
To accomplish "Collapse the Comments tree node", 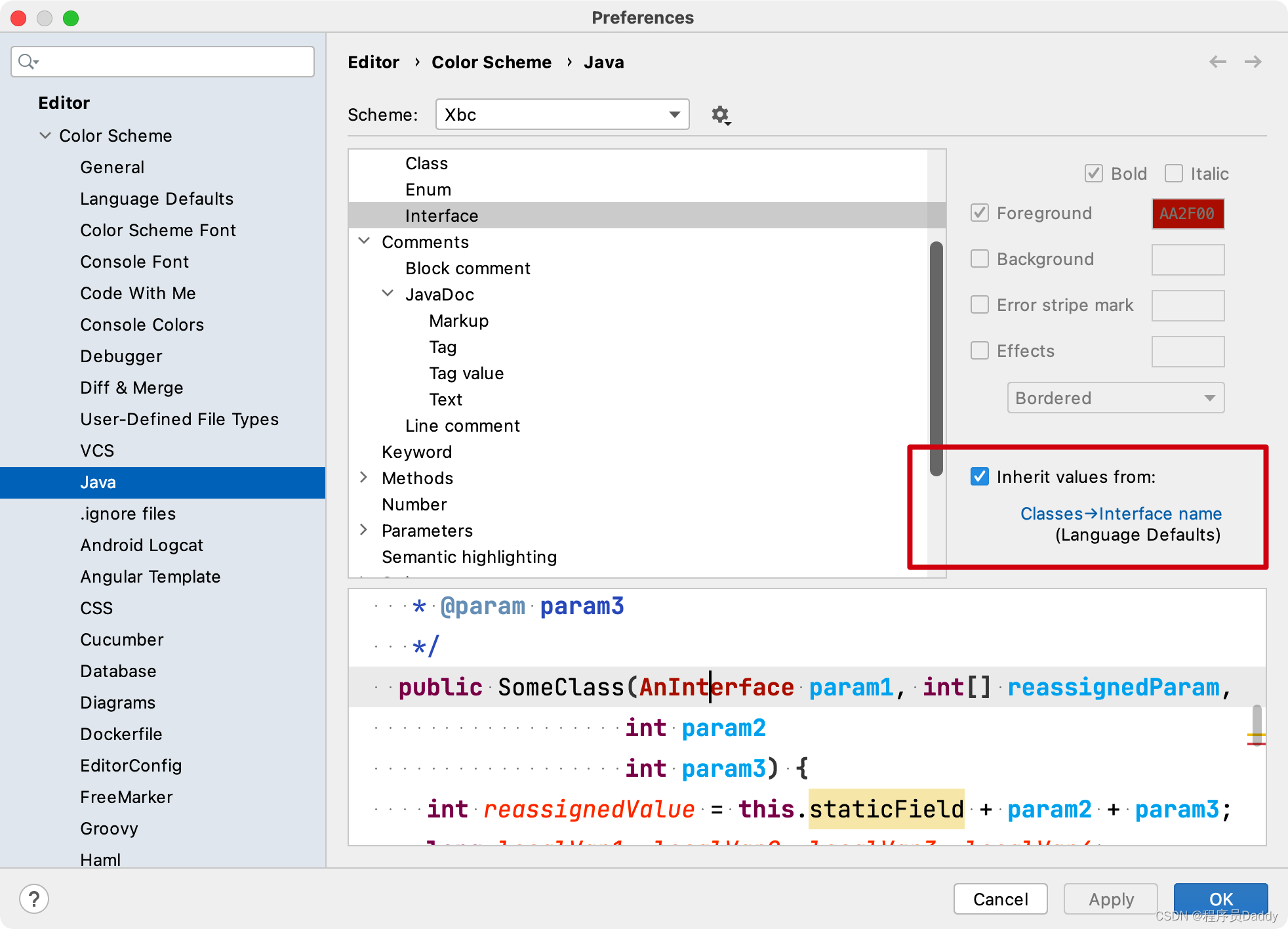I will pyautogui.click(x=365, y=241).
